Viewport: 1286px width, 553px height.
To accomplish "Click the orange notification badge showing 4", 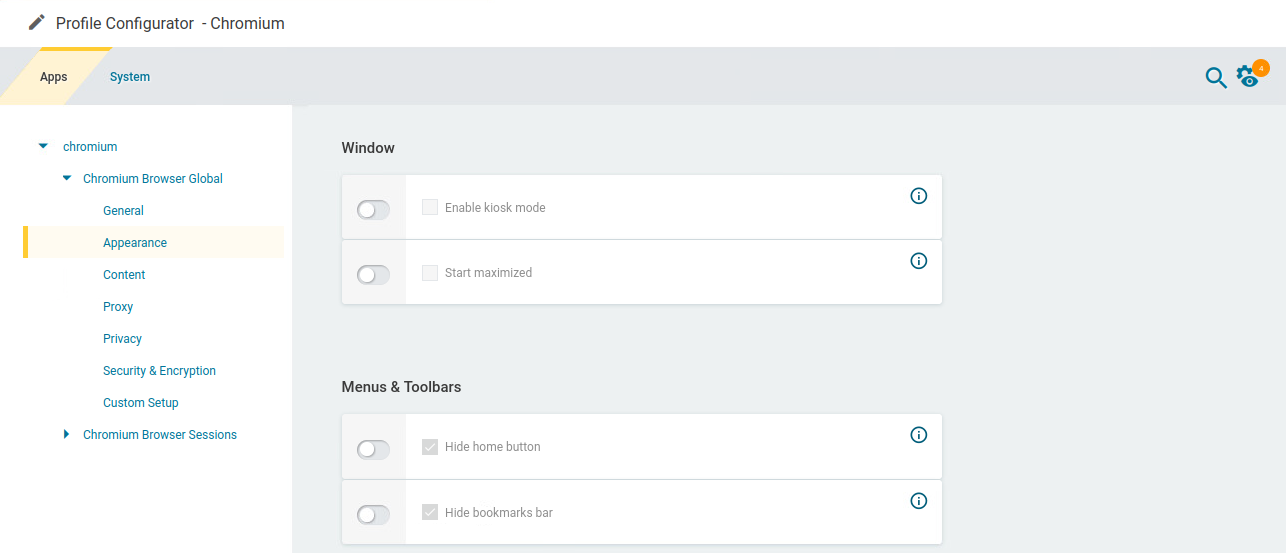I will coord(1261,68).
